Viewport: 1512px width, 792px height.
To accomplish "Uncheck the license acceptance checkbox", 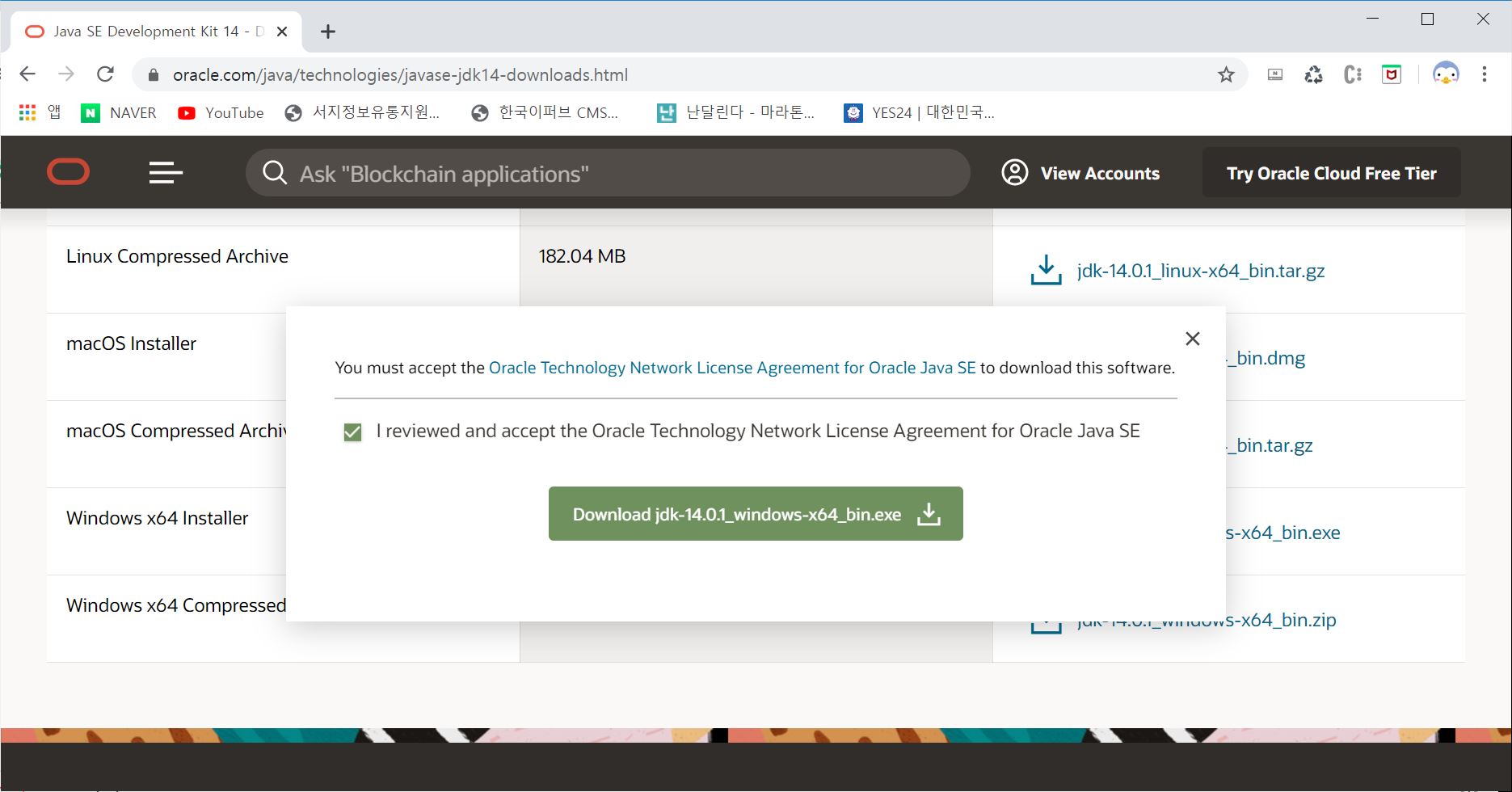I will click(352, 432).
